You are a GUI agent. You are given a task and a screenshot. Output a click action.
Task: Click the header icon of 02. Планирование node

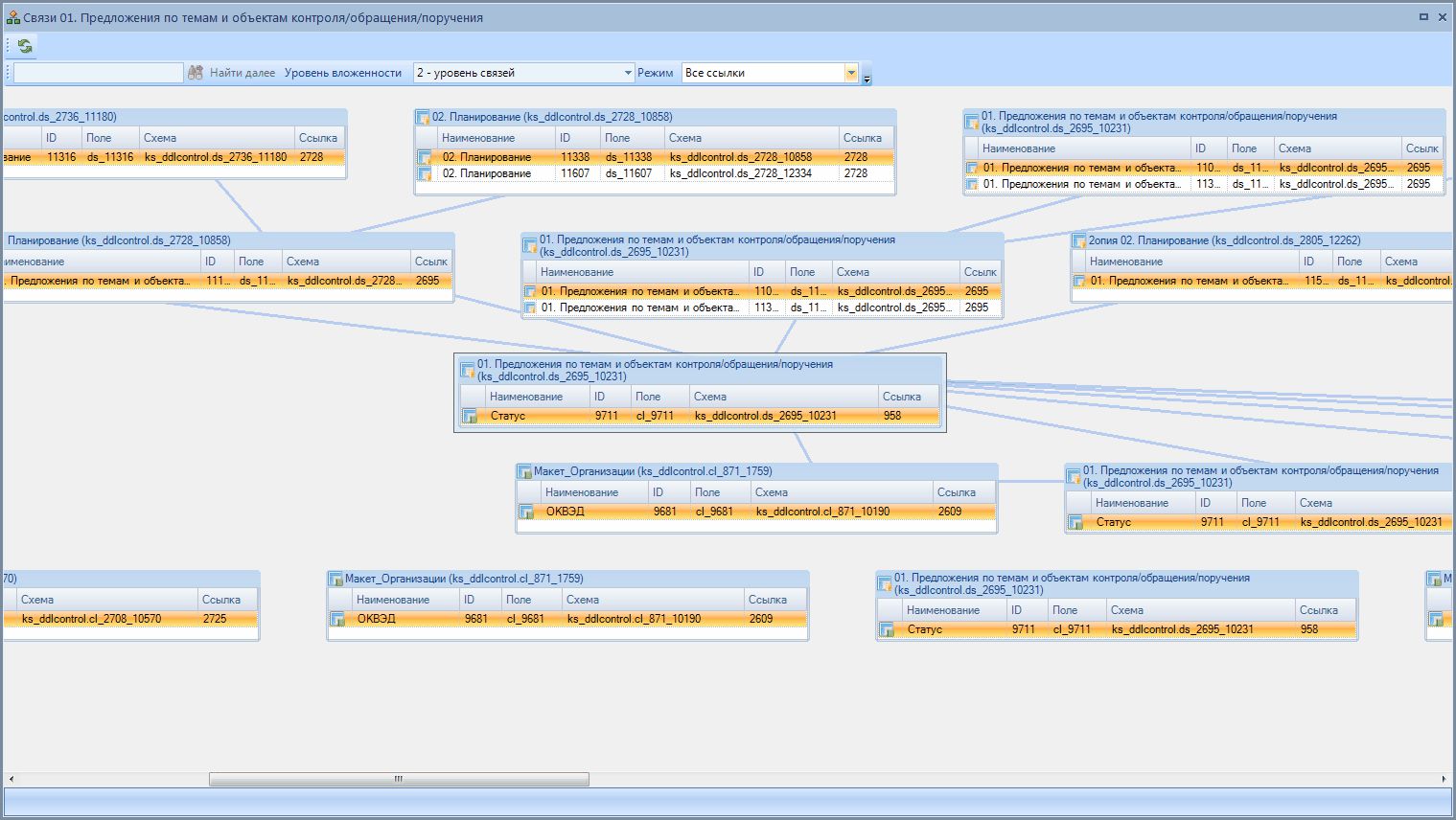(x=423, y=118)
